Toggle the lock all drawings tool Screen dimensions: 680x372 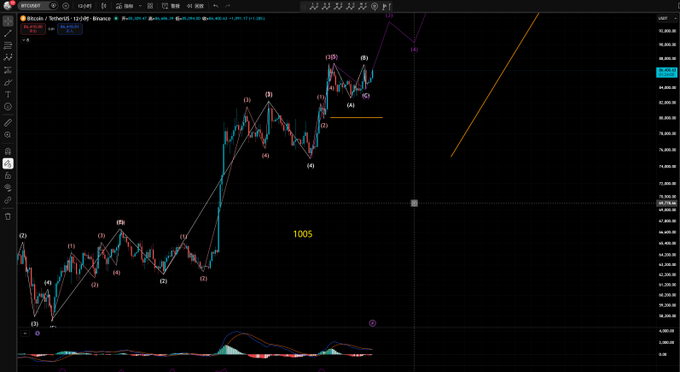tap(8, 176)
